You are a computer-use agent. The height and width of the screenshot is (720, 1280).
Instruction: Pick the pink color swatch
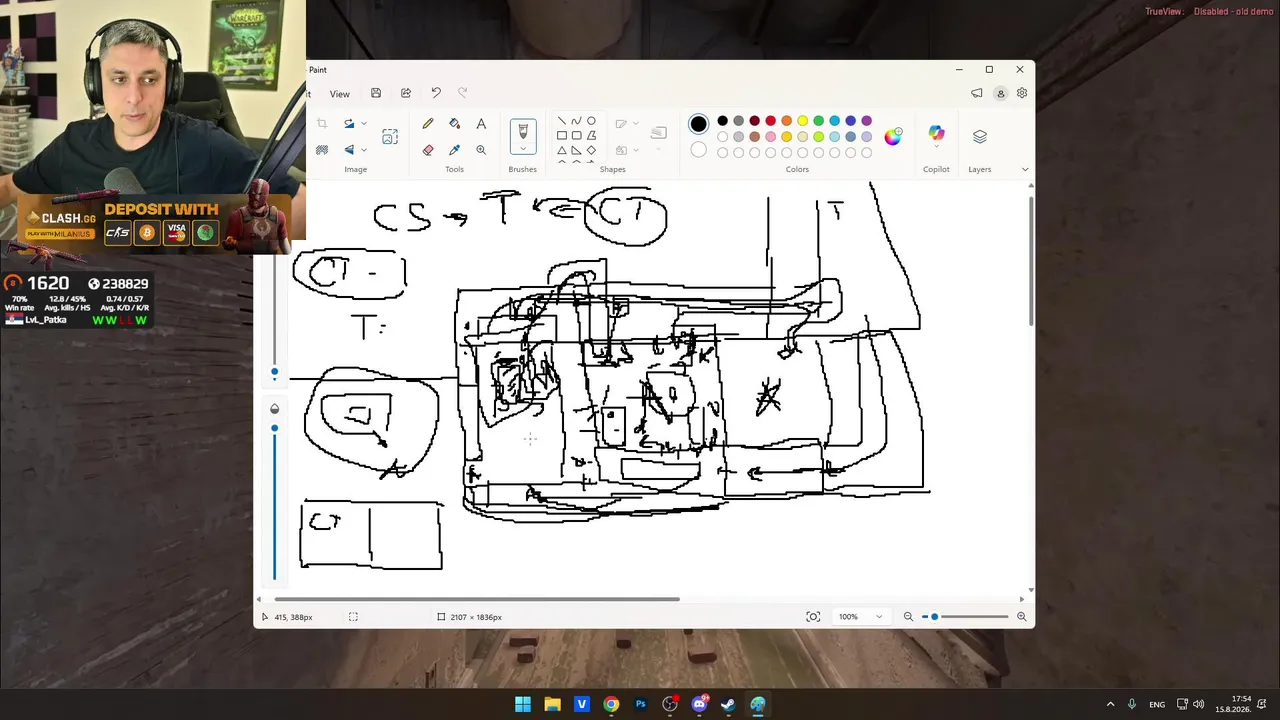(x=770, y=137)
